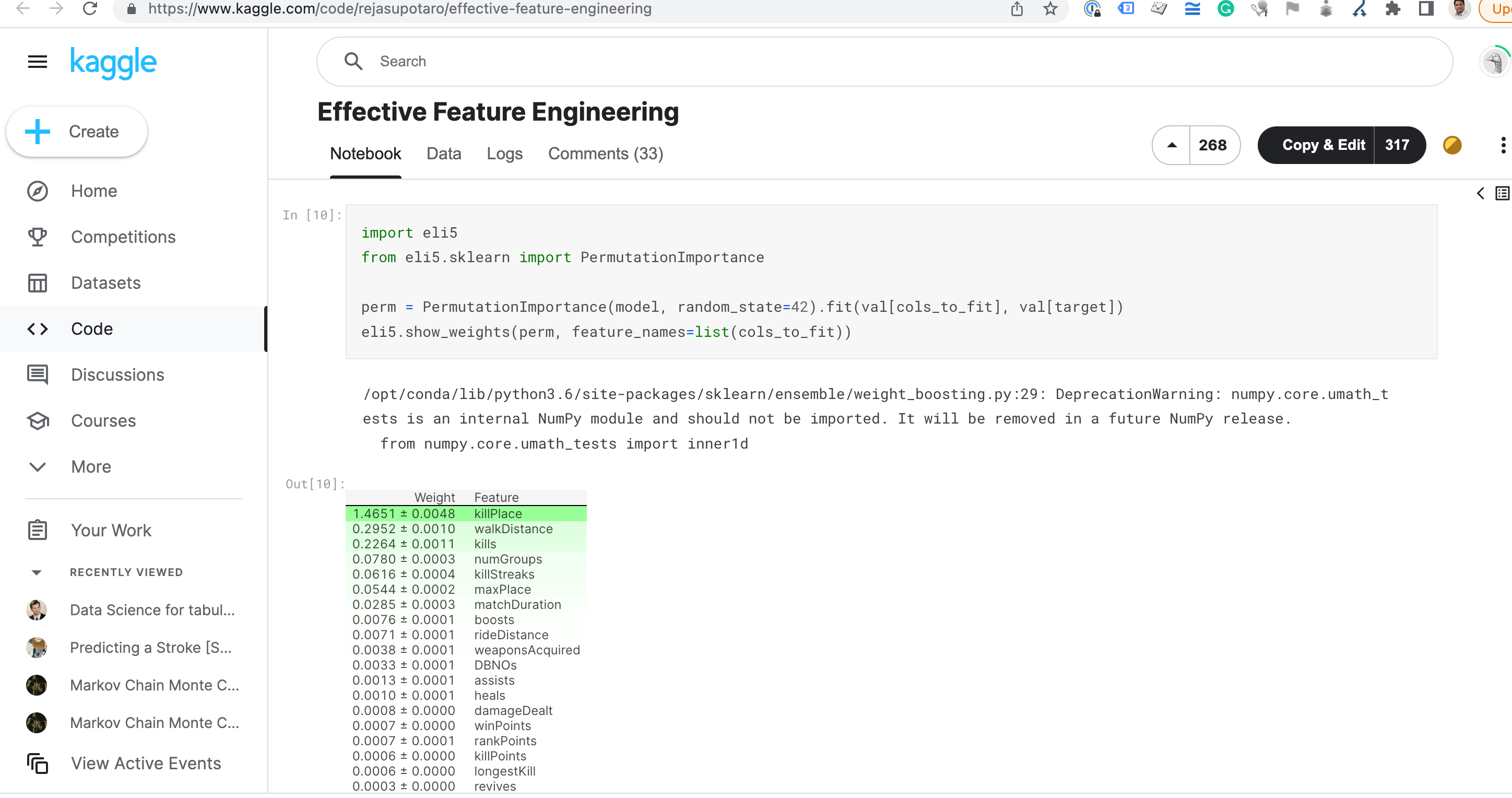Bookmark this page using the star icon
This screenshot has width=1512, height=798.
tap(1050, 9)
